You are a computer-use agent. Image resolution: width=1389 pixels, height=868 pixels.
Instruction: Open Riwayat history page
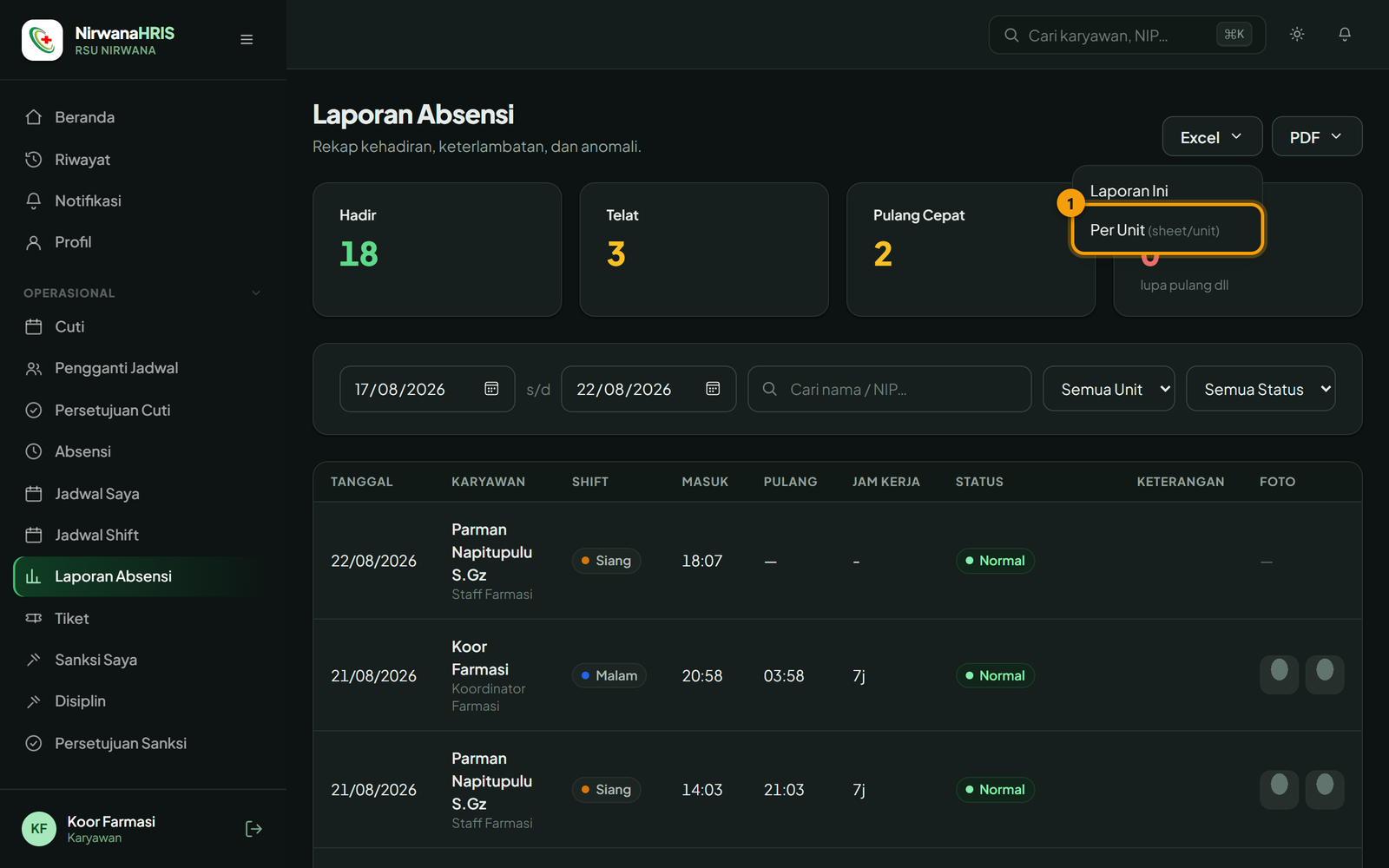click(x=143, y=160)
